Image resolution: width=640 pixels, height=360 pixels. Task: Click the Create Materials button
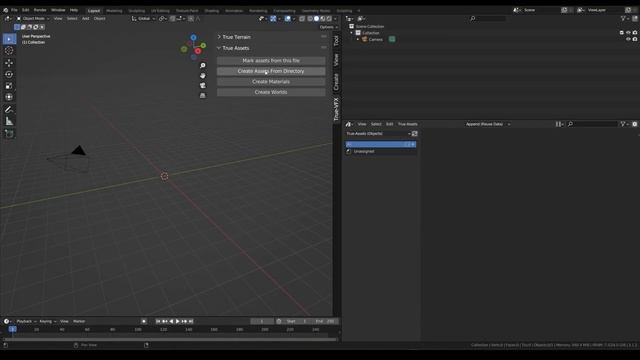(x=271, y=82)
